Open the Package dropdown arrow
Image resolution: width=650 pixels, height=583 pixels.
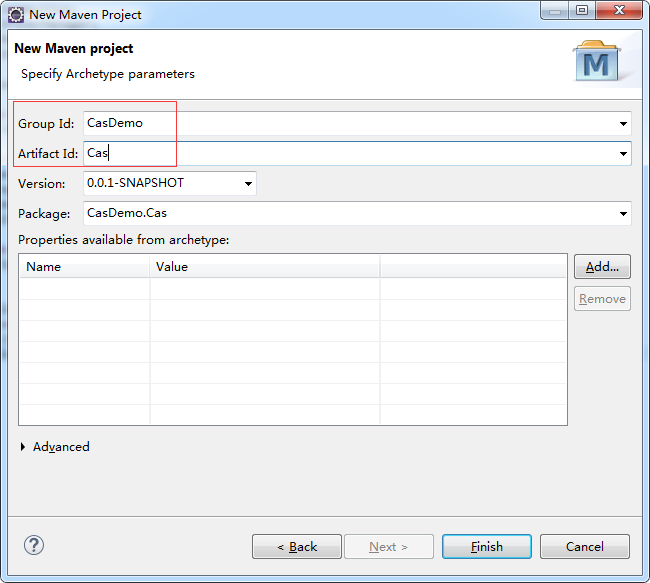(x=623, y=214)
